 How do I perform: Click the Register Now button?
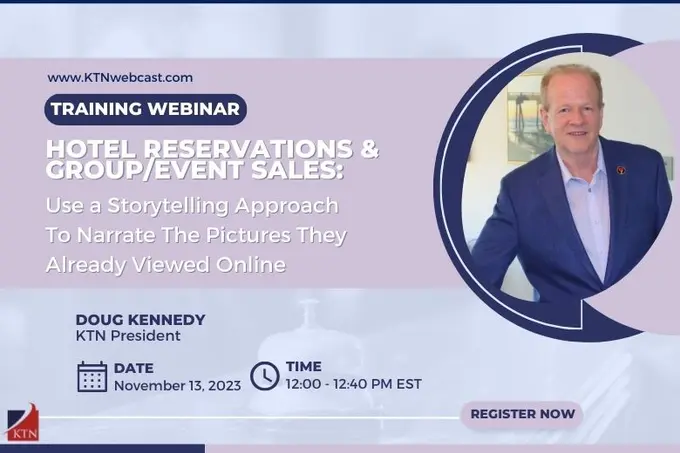coord(522,414)
